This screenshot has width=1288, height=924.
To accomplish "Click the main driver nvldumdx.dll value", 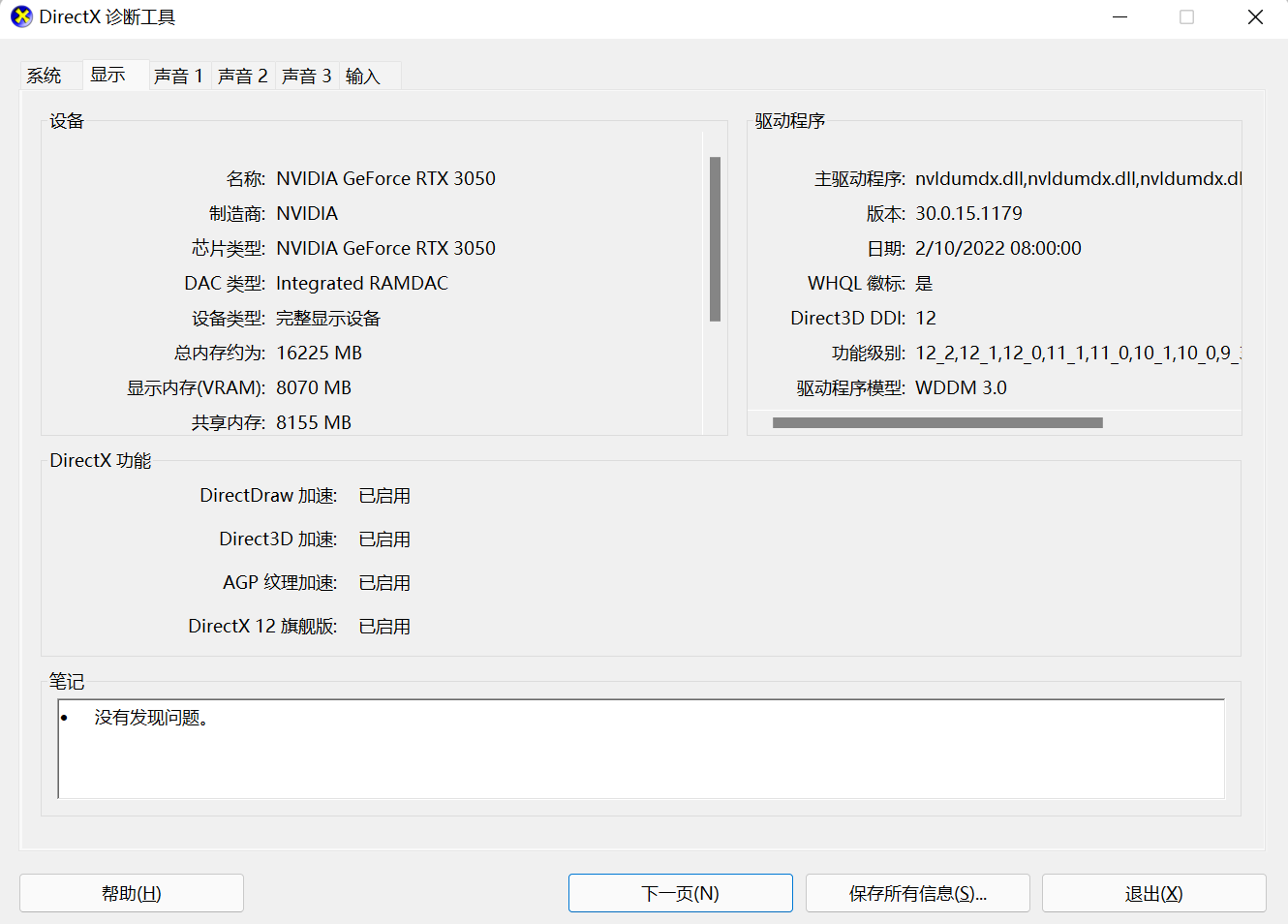I will point(1078,178).
